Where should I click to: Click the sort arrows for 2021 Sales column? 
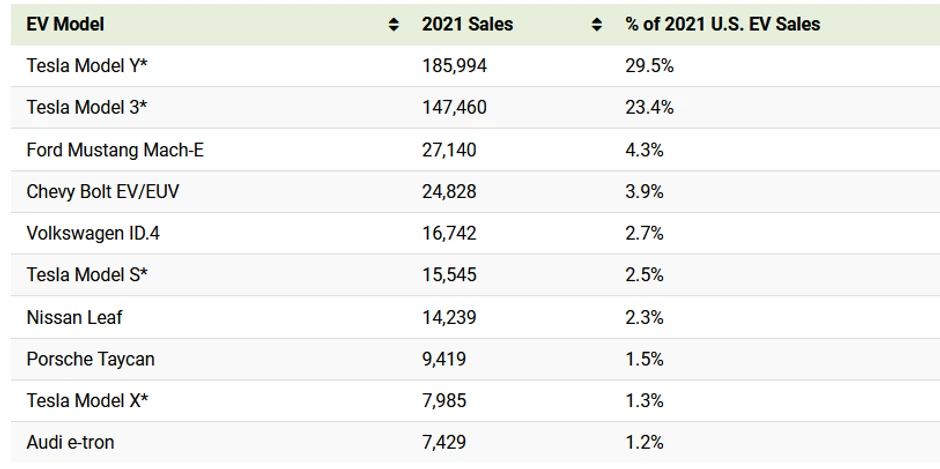[597, 24]
